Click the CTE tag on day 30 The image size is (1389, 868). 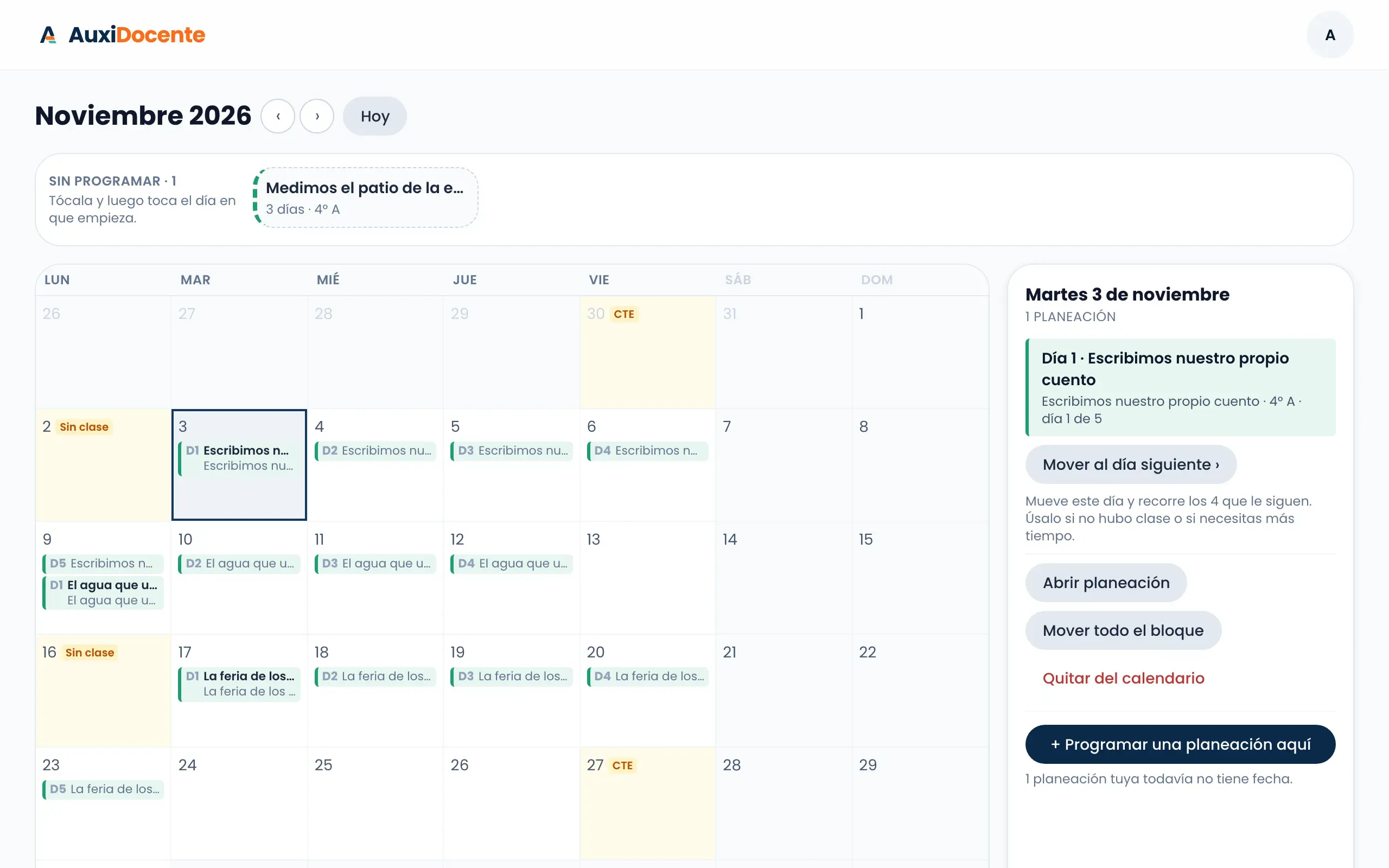(624, 314)
